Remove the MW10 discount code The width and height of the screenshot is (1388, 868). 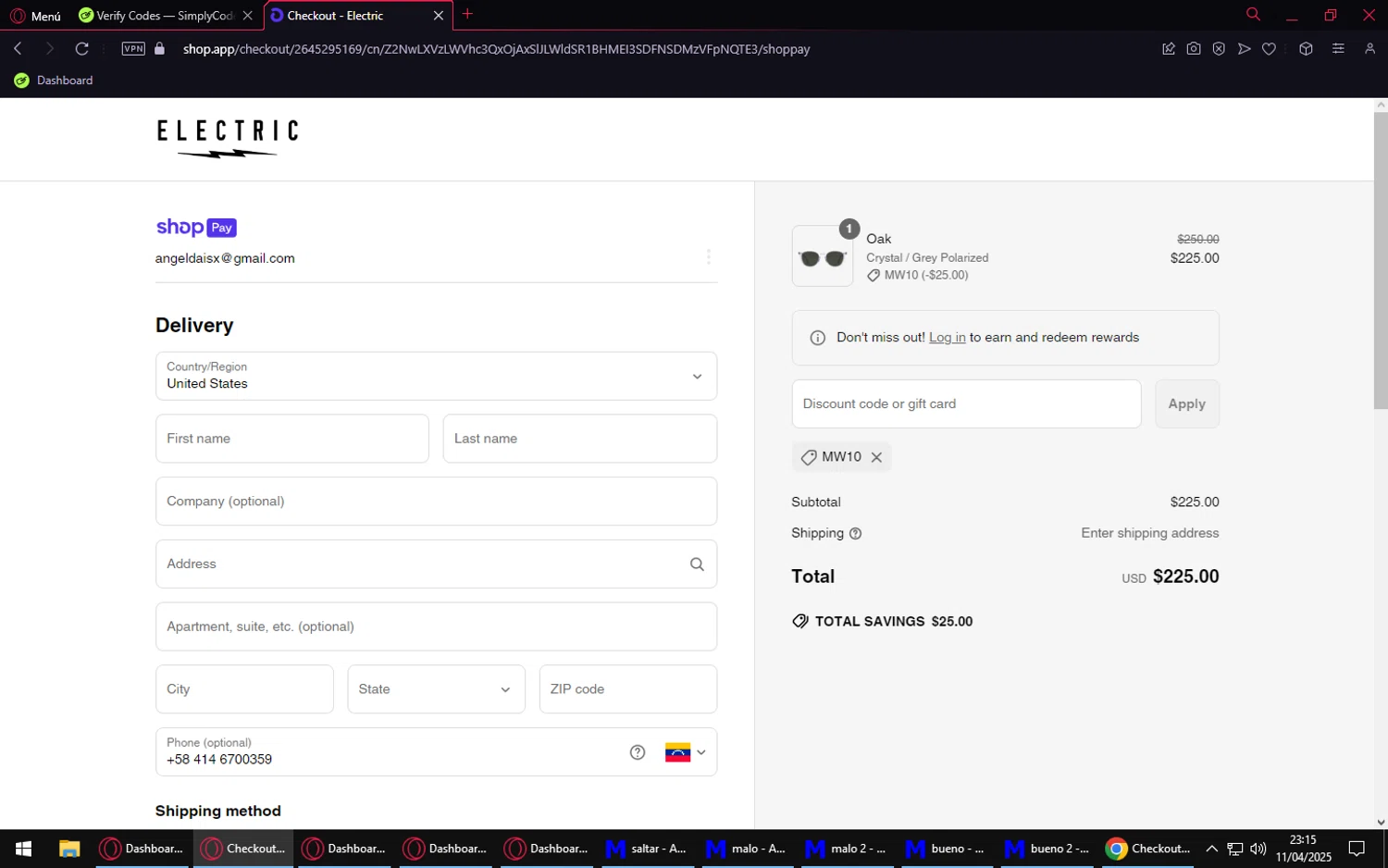[x=876, y=457]
